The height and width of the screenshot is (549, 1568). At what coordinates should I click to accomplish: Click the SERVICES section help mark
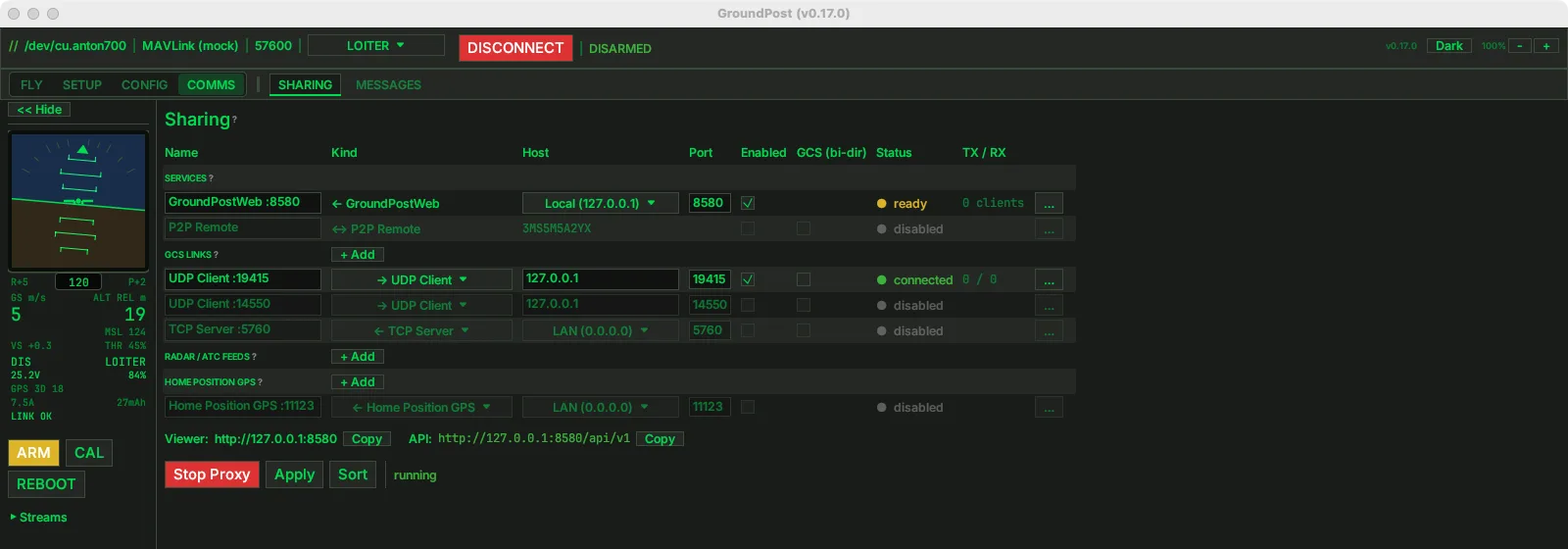pos(211,178)
